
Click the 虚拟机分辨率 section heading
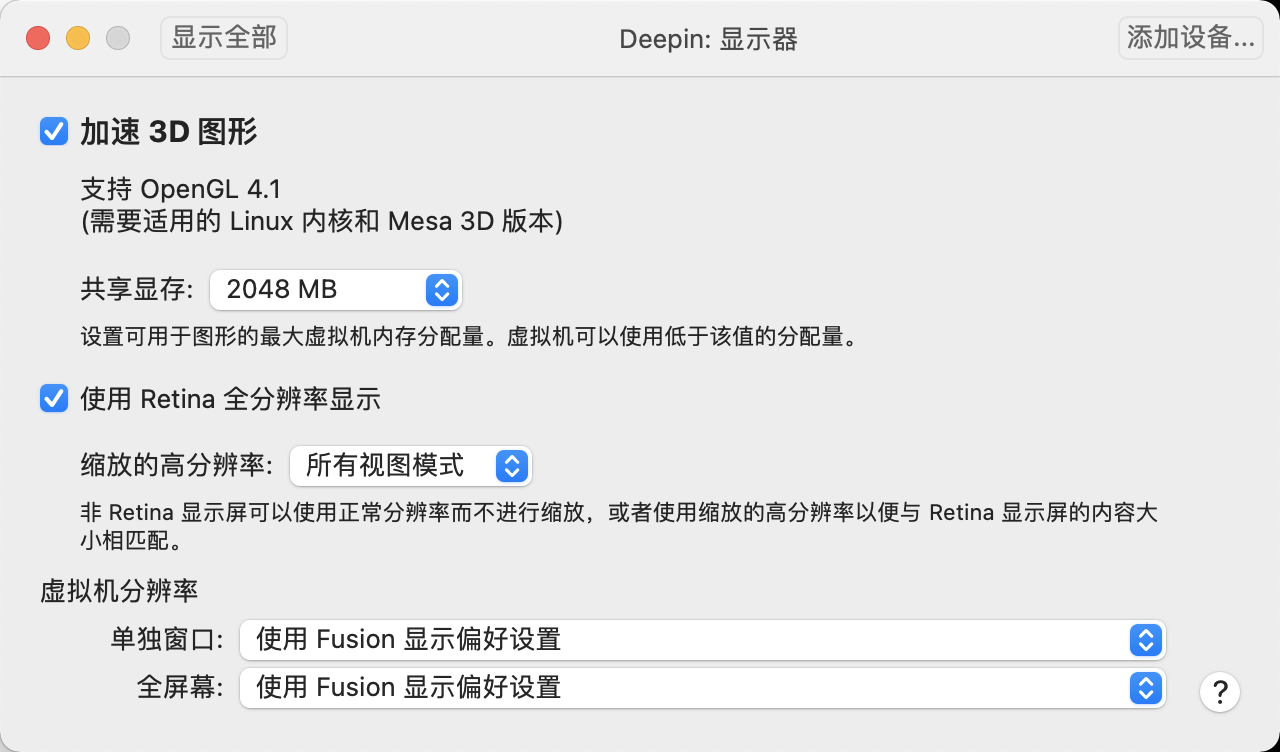119,591
